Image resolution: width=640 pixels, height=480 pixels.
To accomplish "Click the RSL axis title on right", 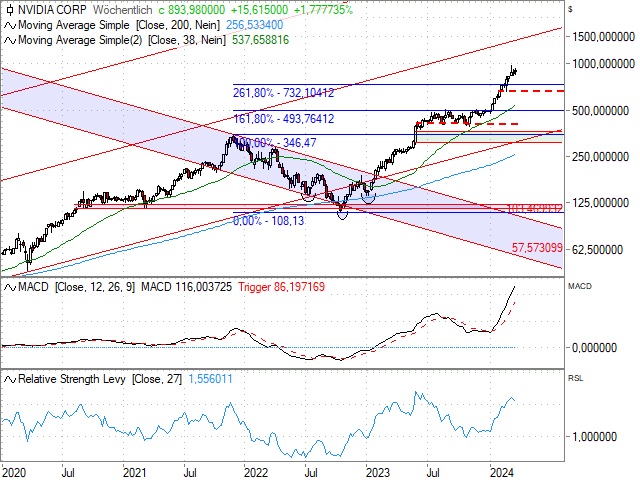I will tap(576, 378).
